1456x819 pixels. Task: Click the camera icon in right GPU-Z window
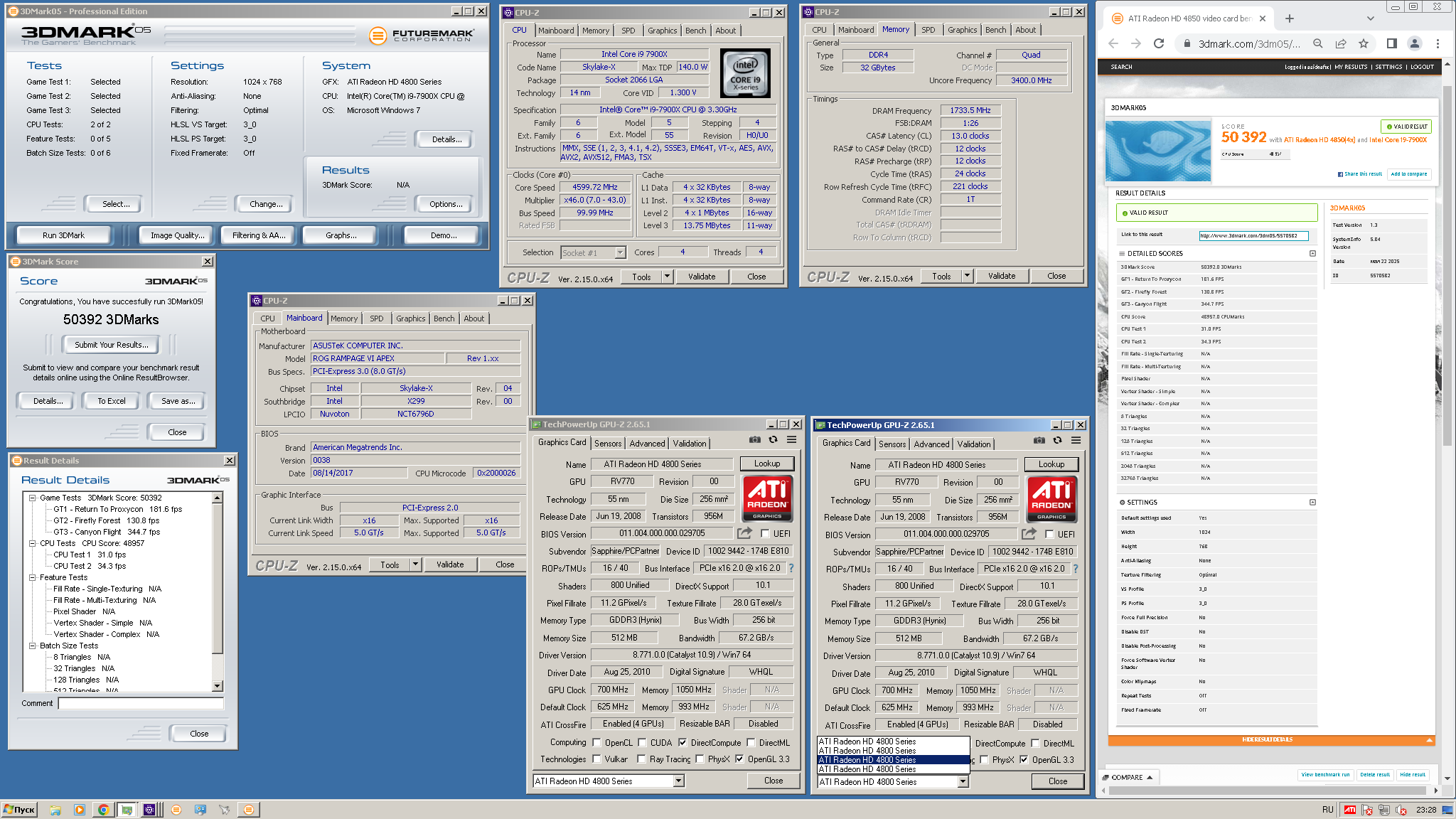pyautogui.click(x=1039, y=441)
